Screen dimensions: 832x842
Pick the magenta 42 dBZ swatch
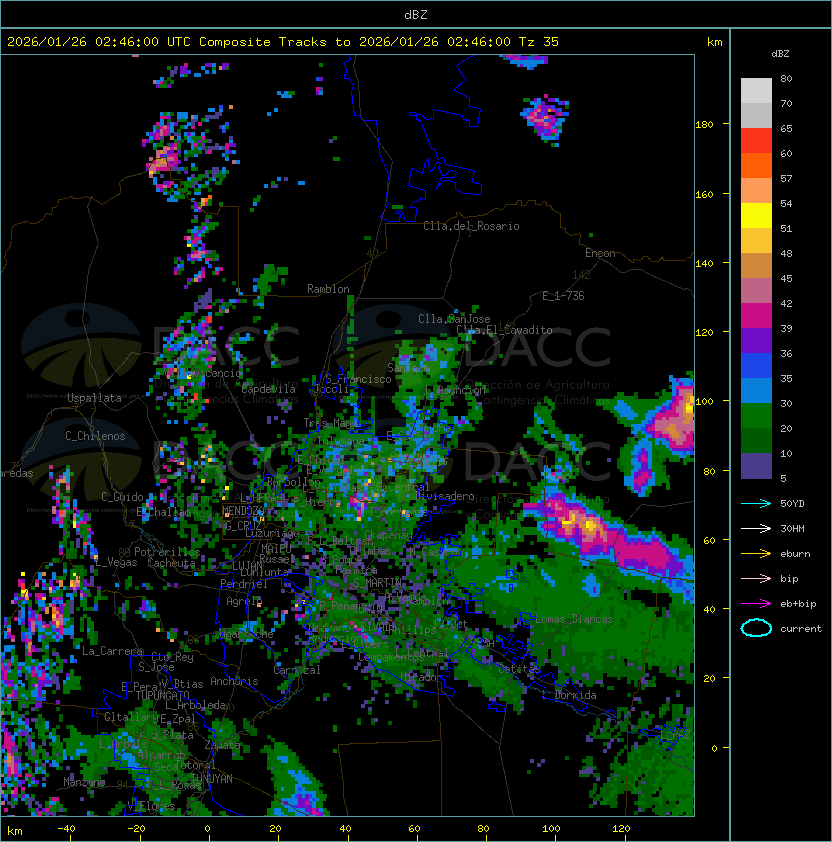756,316
